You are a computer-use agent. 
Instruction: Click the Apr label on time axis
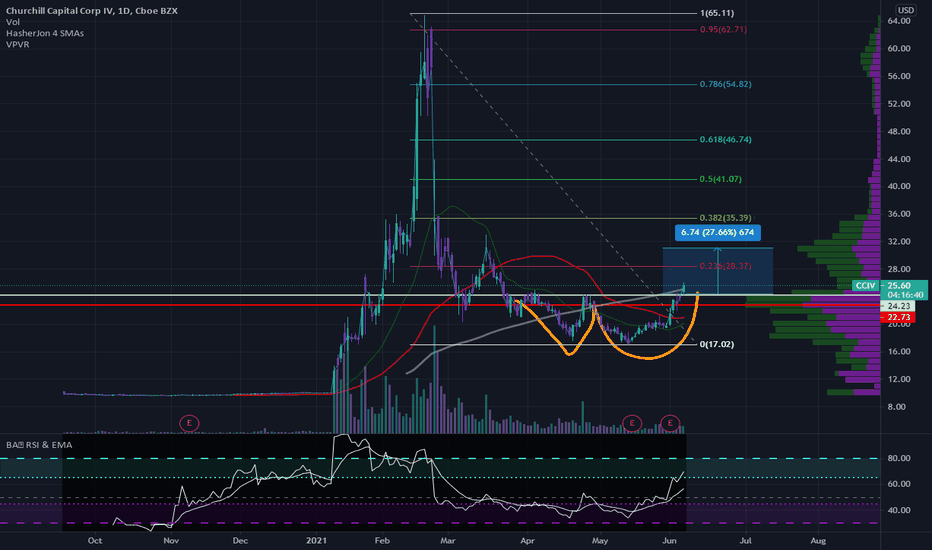tap(527, 540)
